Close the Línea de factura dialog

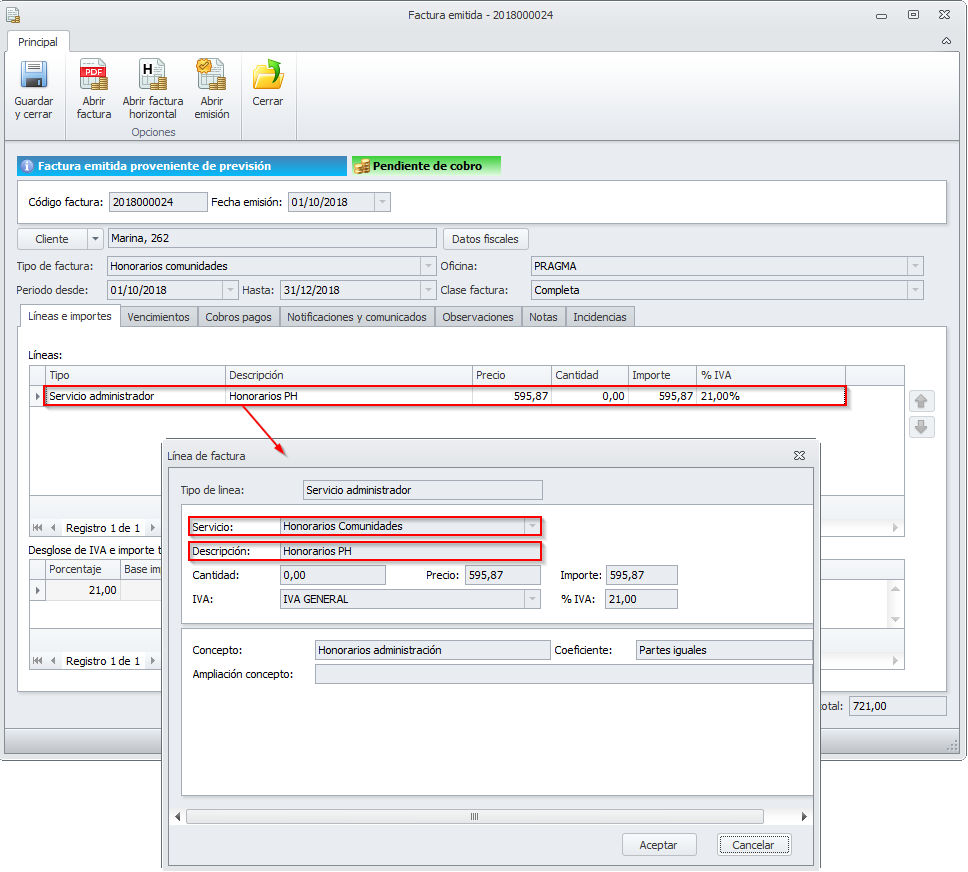tap(799, 455)
